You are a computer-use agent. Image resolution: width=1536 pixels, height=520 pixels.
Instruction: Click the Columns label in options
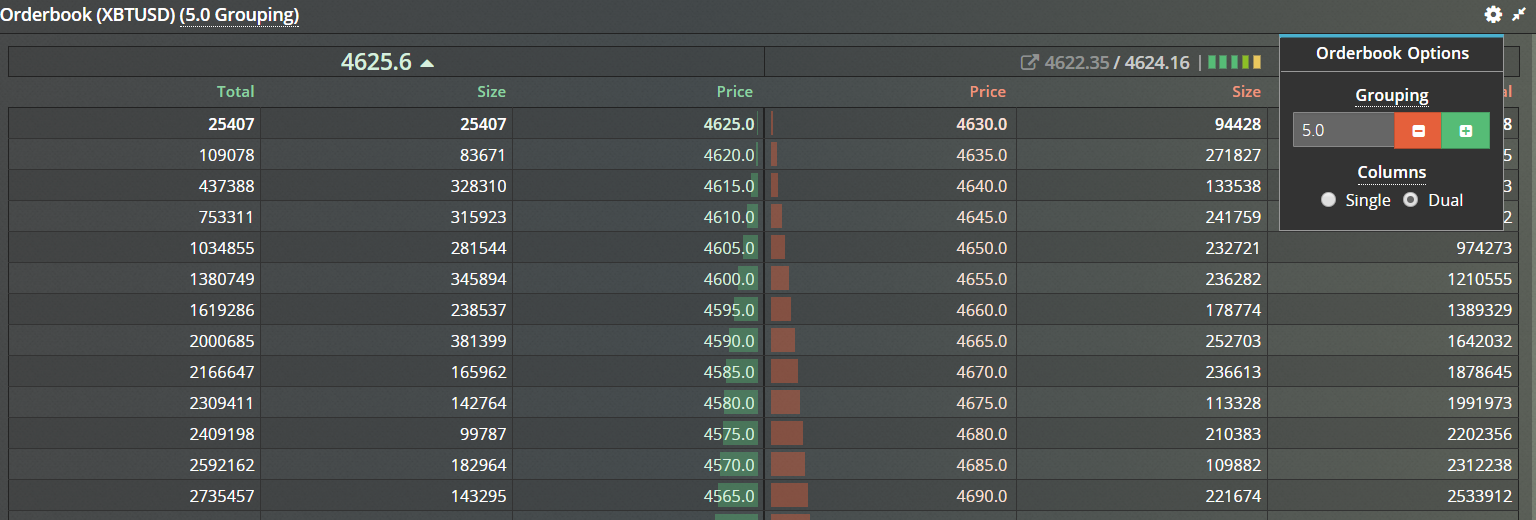1392,172
